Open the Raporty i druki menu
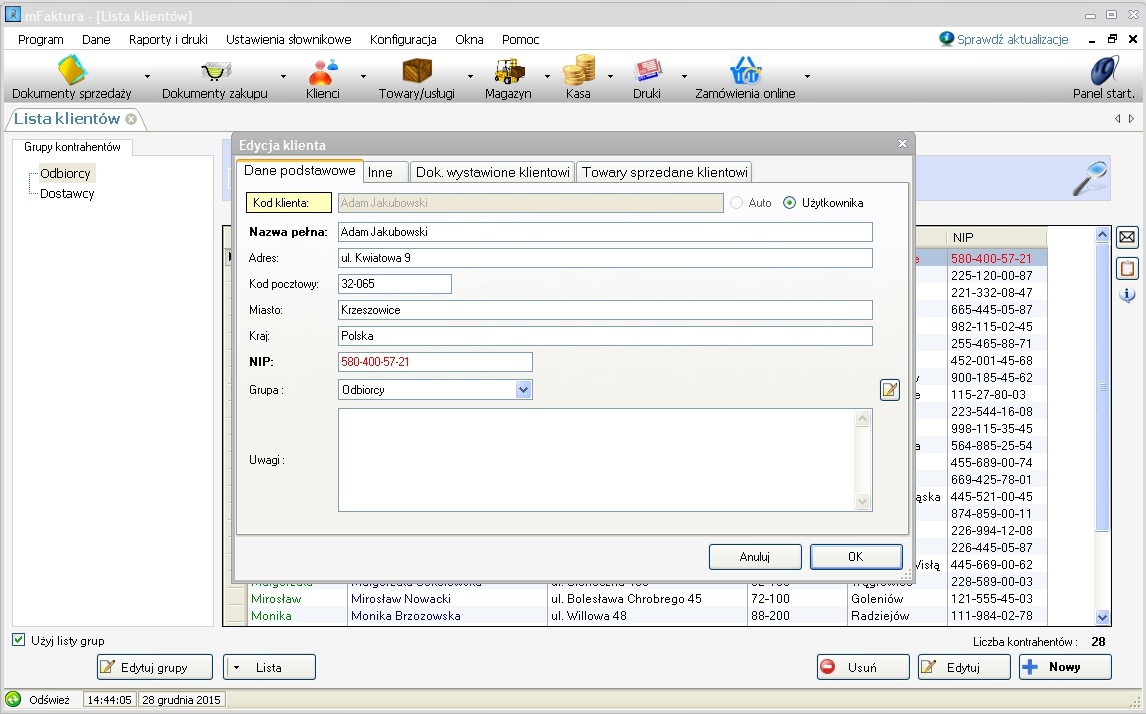Screen dimensions: 1146x714 168,39
